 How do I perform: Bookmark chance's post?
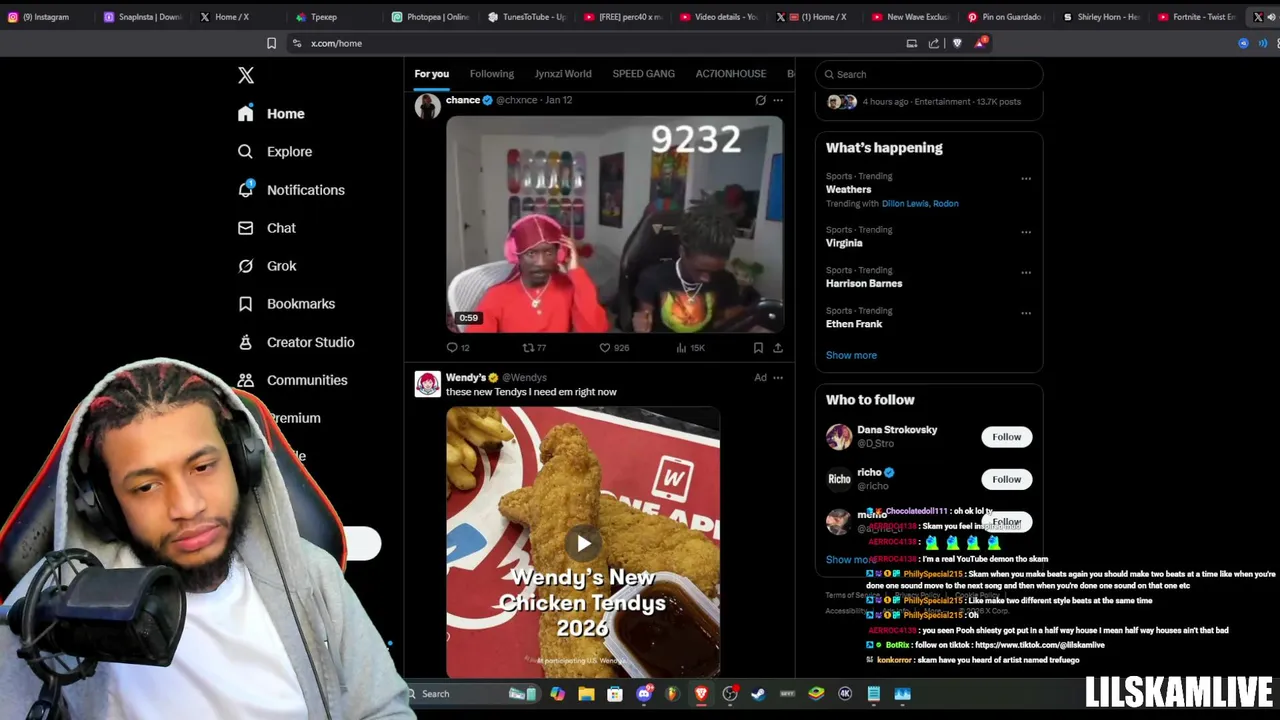[x=758, y=348]
